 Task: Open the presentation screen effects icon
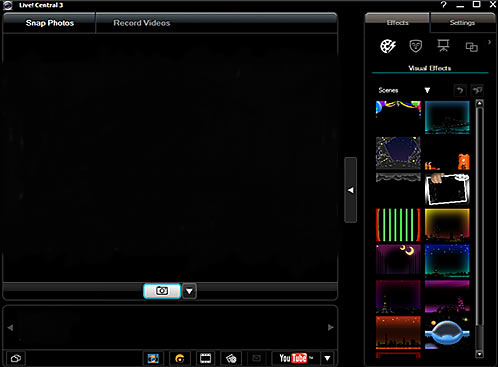[x=443, y=46]
